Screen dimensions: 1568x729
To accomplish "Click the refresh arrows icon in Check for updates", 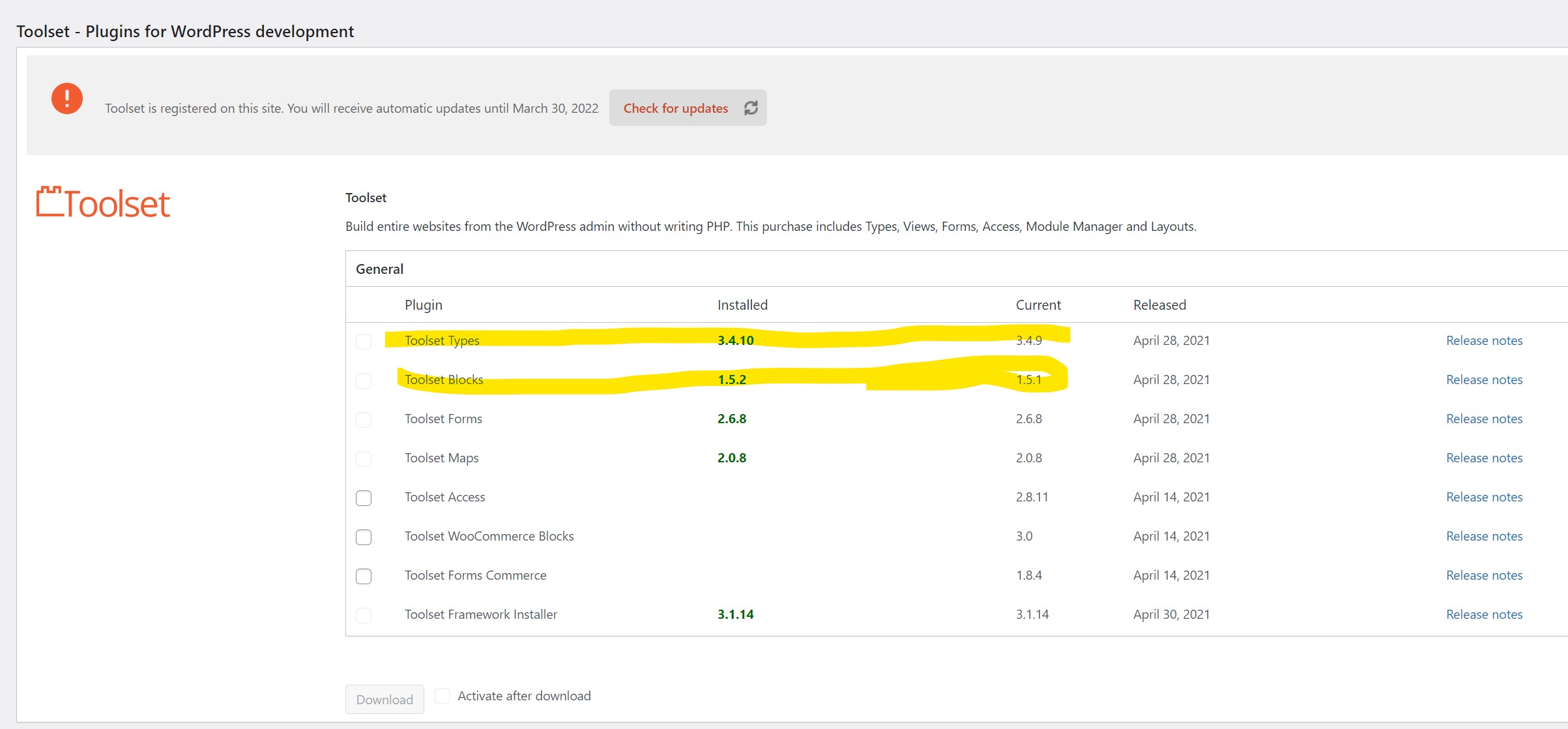I will click(751, 108).
